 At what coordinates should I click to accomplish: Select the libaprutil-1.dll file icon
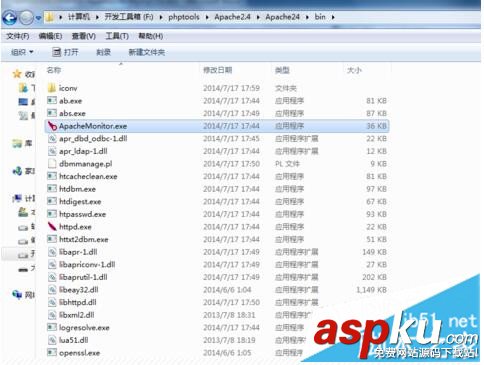click(x=52, y=277)
